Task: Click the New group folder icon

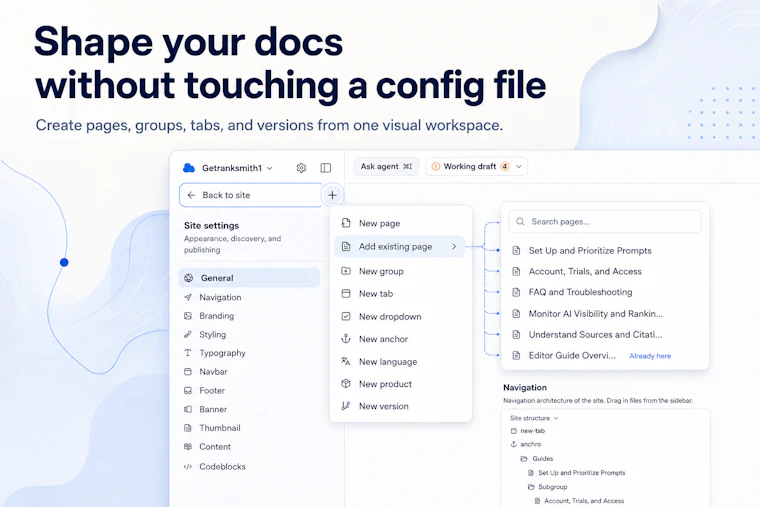Action: click(346, 271)
